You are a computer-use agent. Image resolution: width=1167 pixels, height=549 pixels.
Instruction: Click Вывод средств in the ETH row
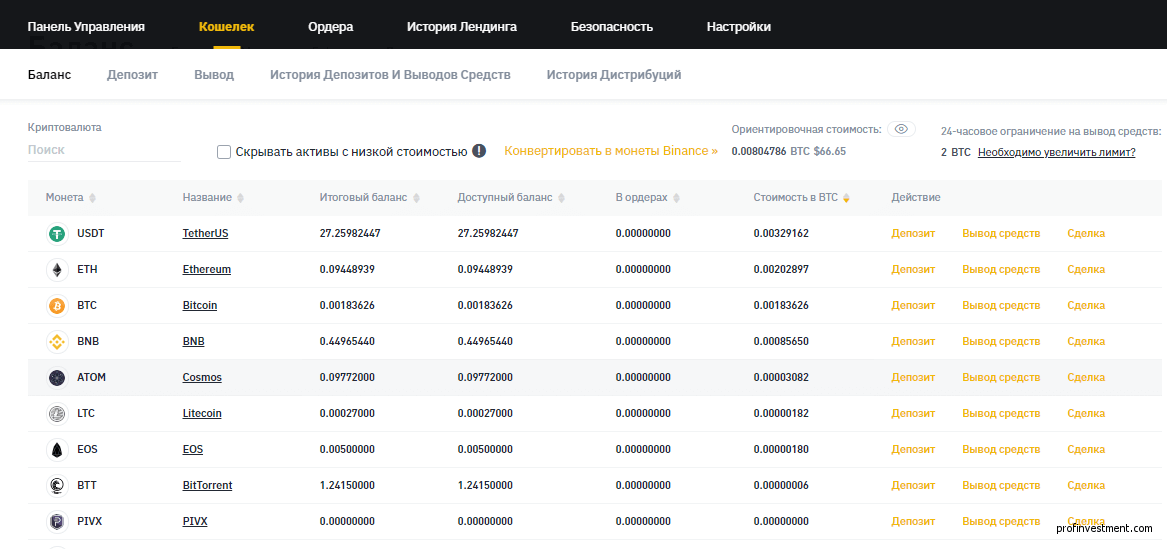pyautogui.click(x=1001, y=269)
